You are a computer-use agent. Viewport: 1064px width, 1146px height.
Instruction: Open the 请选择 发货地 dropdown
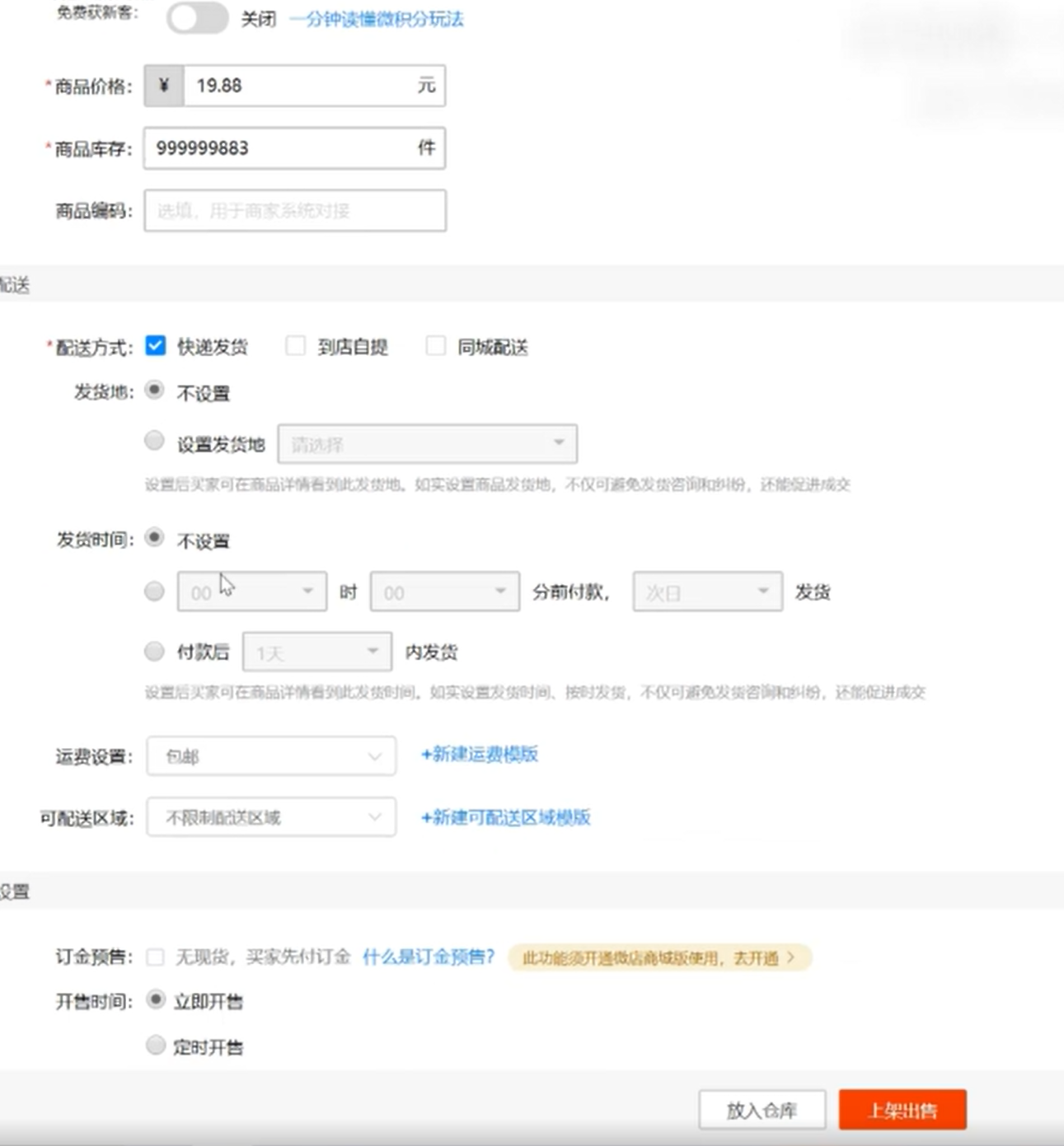click(x=427, y=444)
